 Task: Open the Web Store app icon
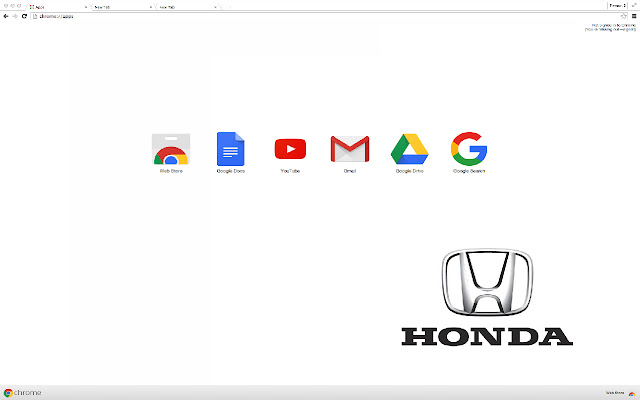tap(171, 149)
